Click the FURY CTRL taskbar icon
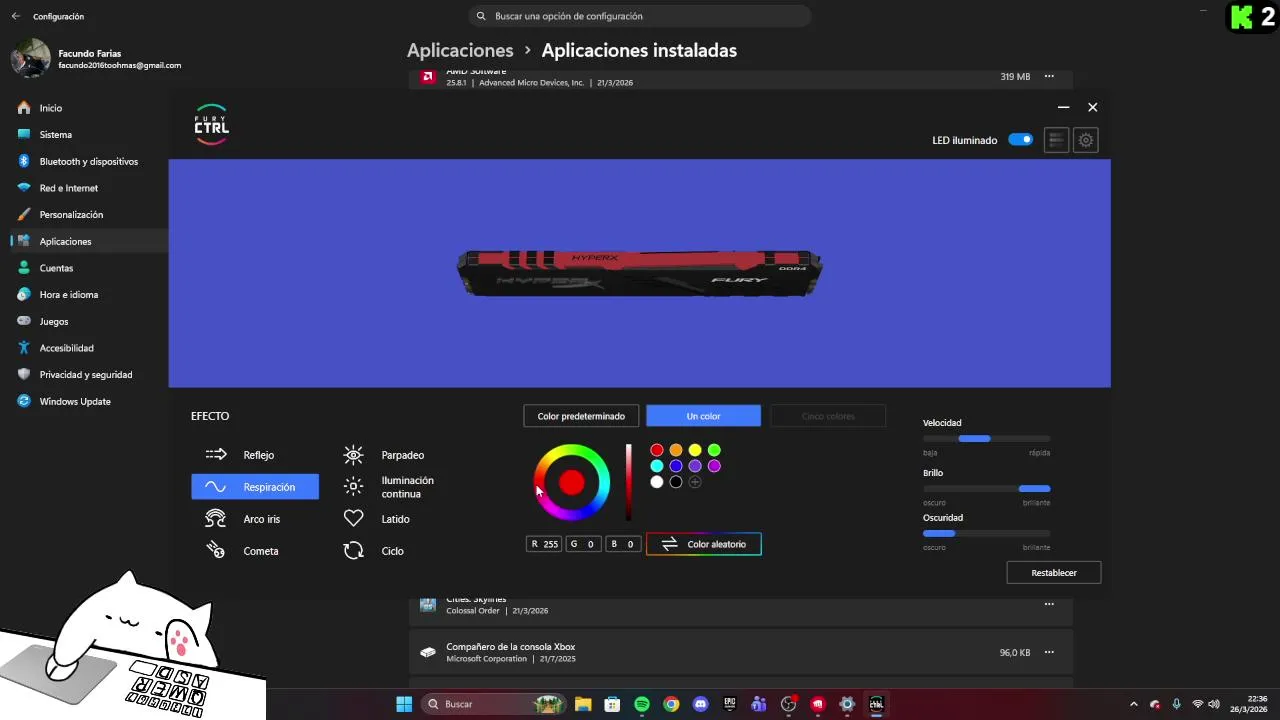 tap(876, 704)
